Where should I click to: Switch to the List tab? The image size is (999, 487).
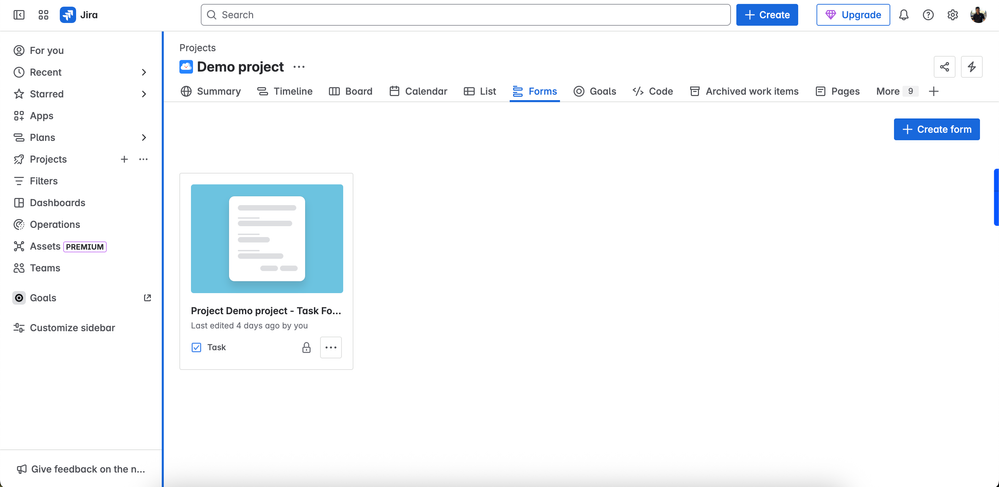coord(480,91)
